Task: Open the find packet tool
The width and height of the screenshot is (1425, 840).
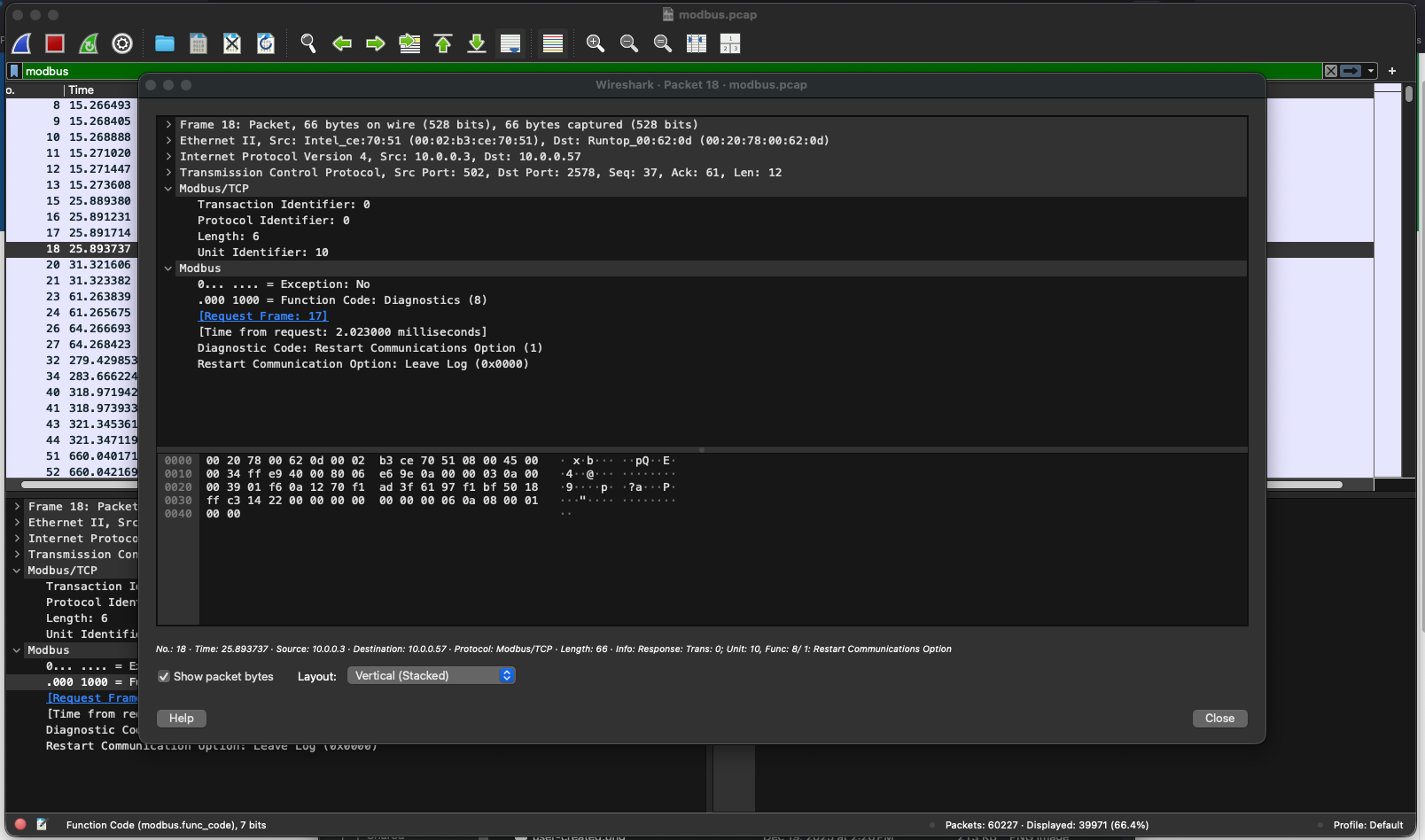Action: 308,43
